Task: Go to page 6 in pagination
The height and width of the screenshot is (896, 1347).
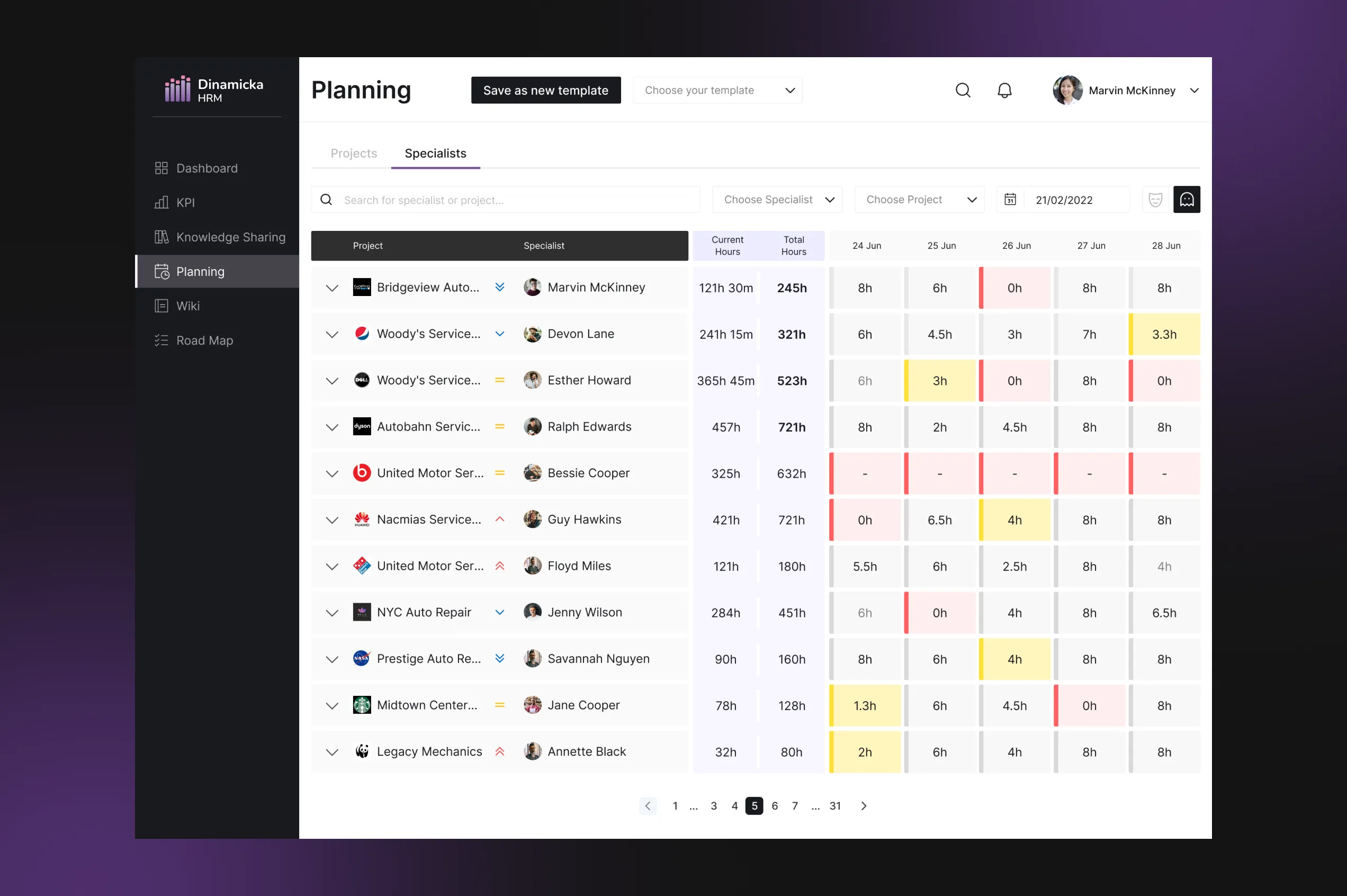Action: pyautogui.click(x=774, y=806)
